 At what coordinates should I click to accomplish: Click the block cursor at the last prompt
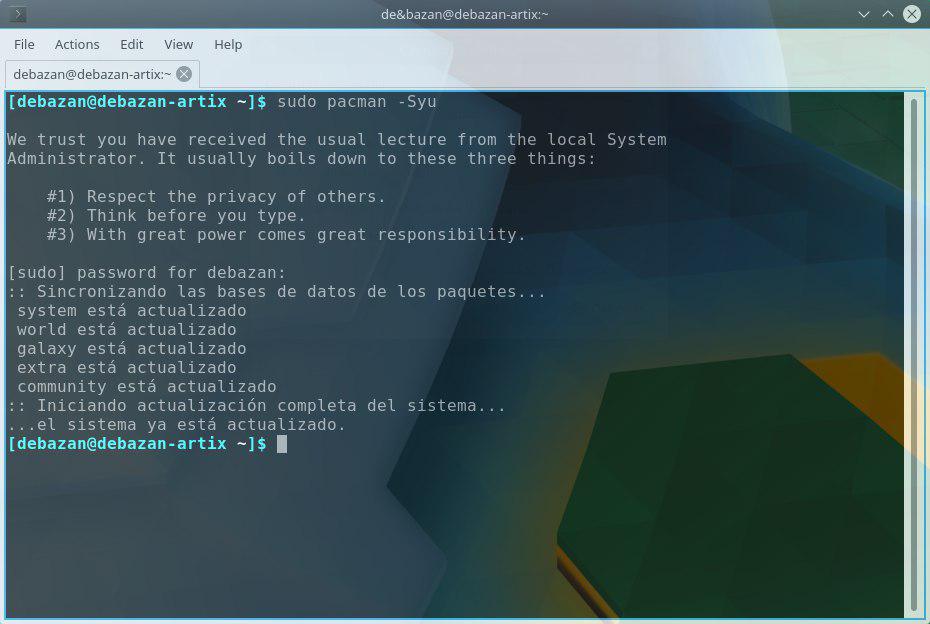coord(282,444)
